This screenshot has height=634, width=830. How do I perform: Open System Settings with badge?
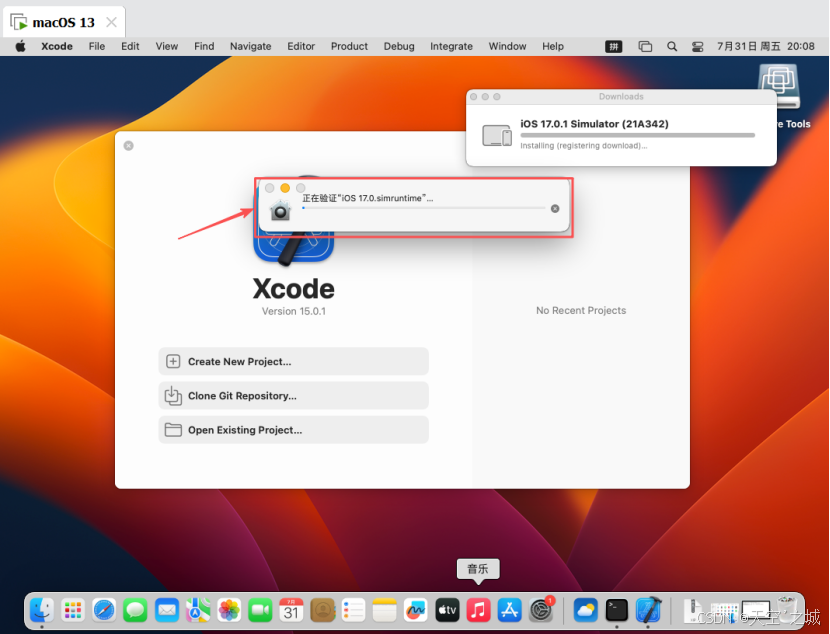pyautogui.click(x=541, y=610)
